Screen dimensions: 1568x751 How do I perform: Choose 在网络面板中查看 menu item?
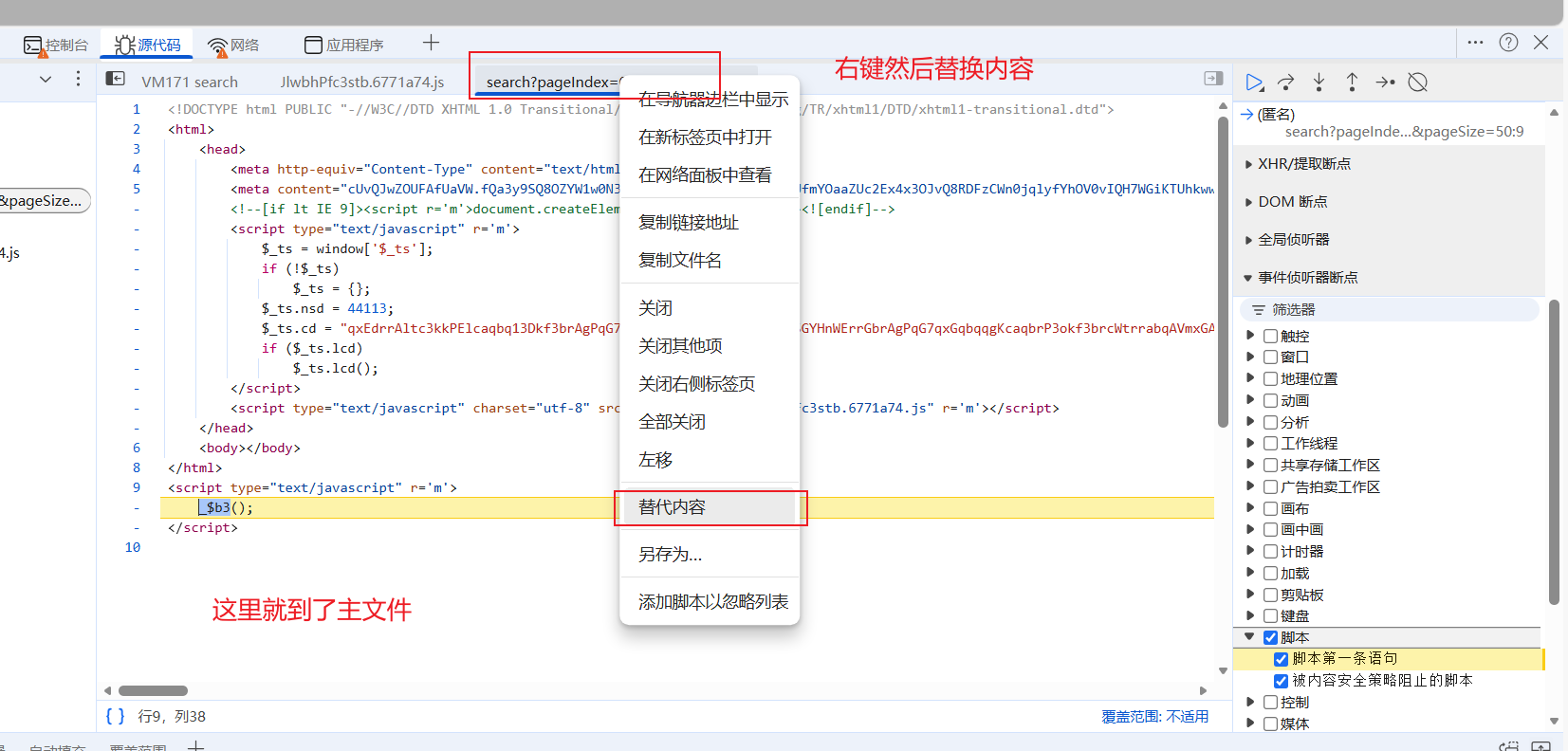pos(710,175)
